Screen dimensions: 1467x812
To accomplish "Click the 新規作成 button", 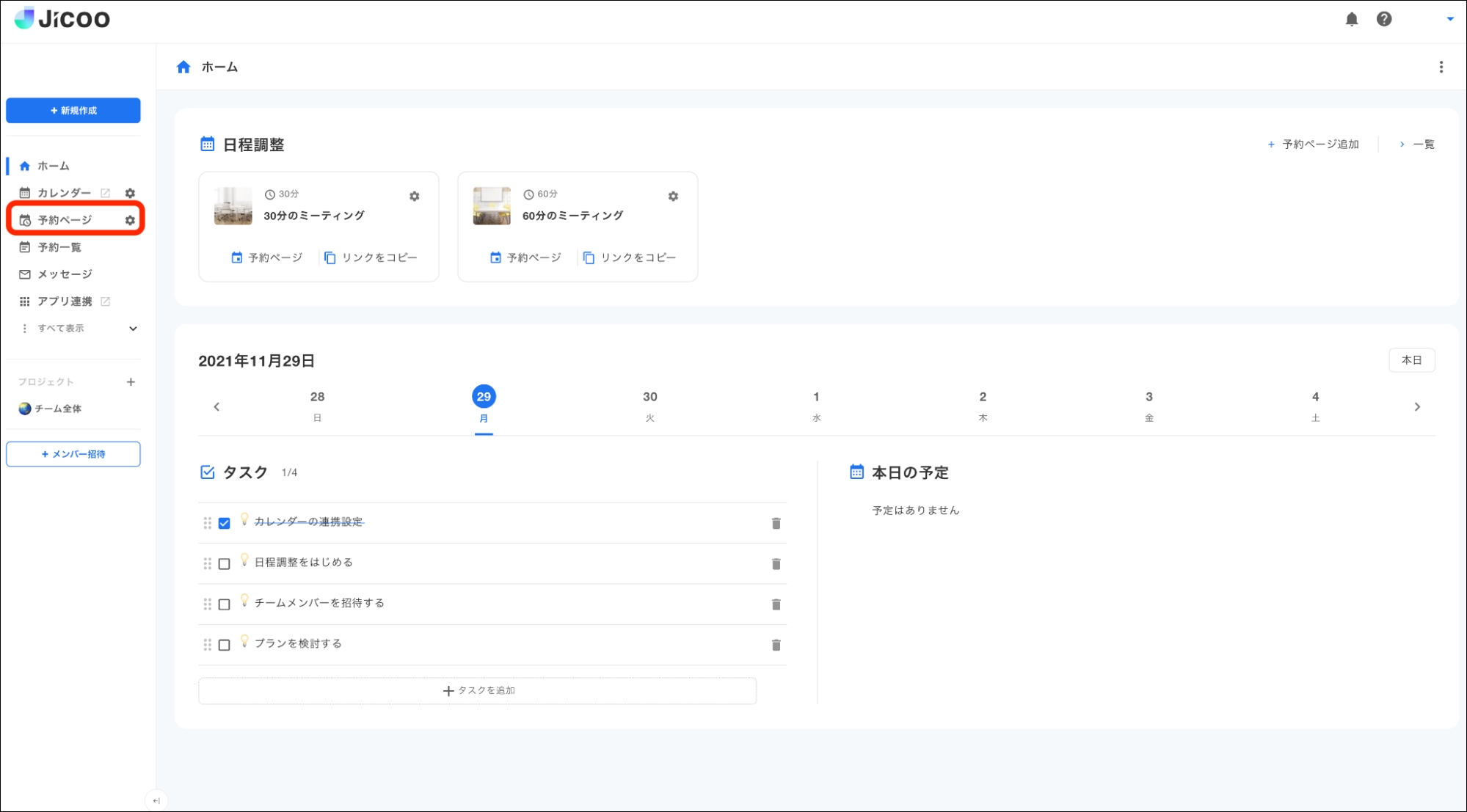I will click(73, 111).
